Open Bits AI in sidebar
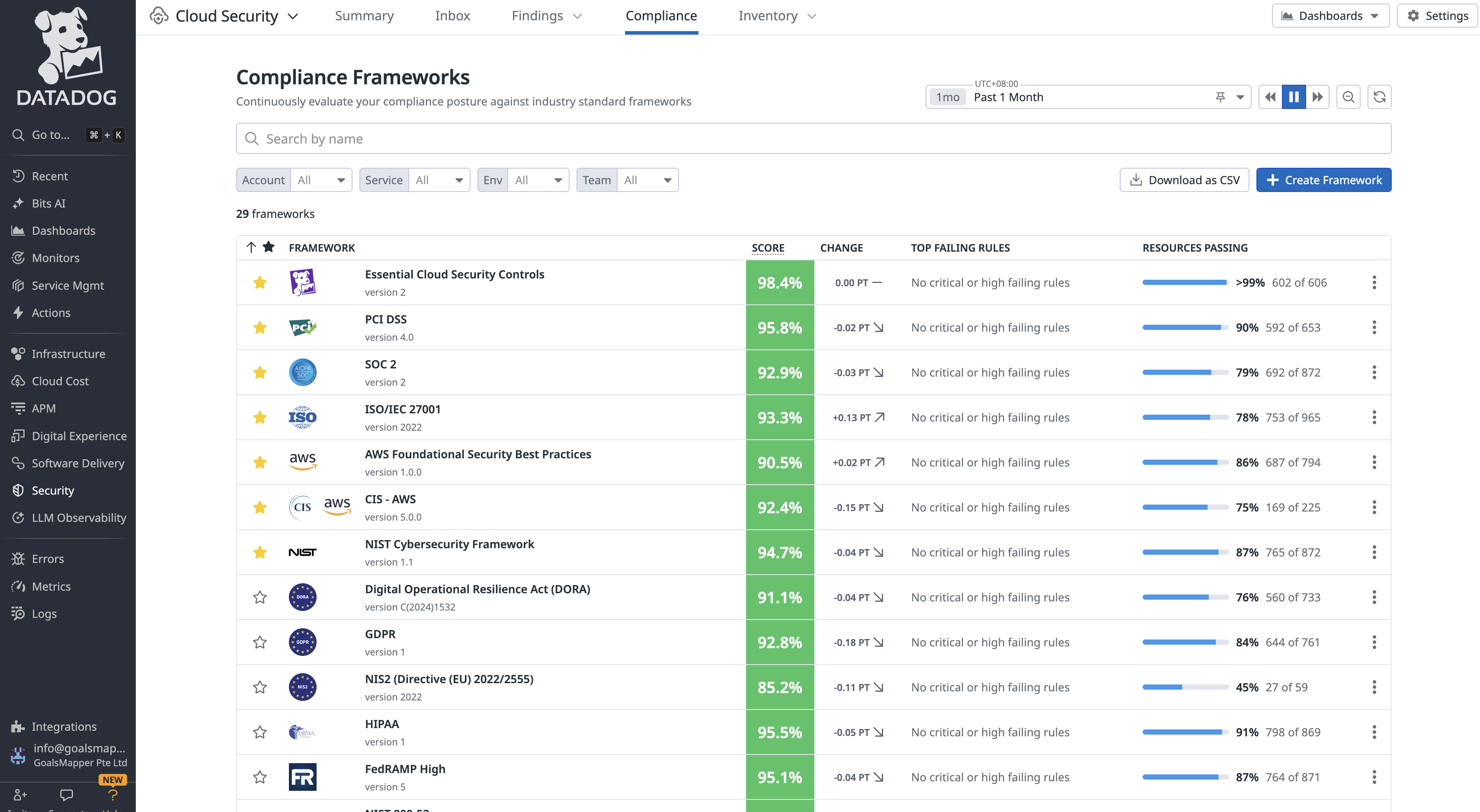Image resolution: width=1480 pixels, height=812 pixels. (49, 203)
